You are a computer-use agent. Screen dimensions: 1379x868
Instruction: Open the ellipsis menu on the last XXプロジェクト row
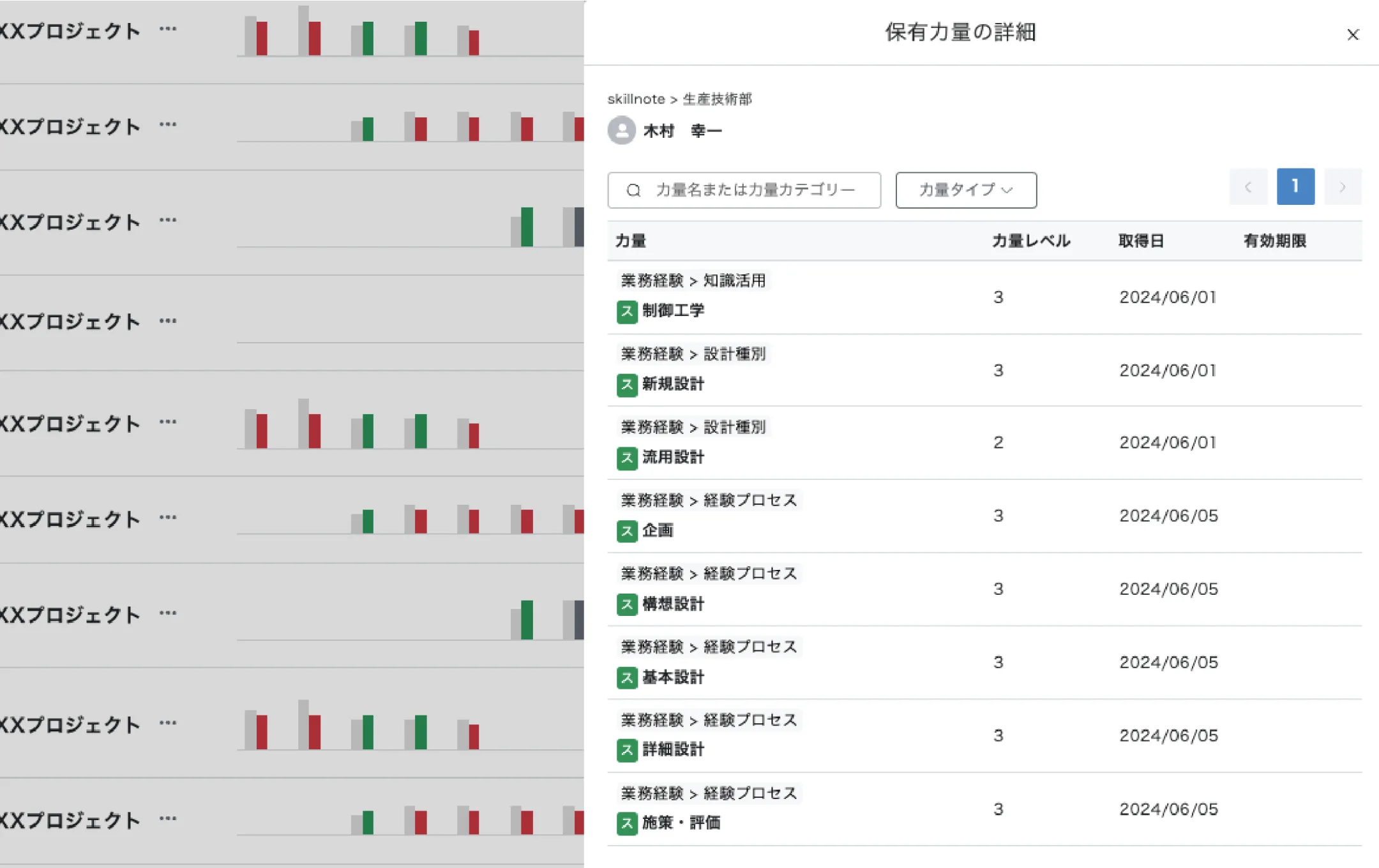tap(168, 819)
